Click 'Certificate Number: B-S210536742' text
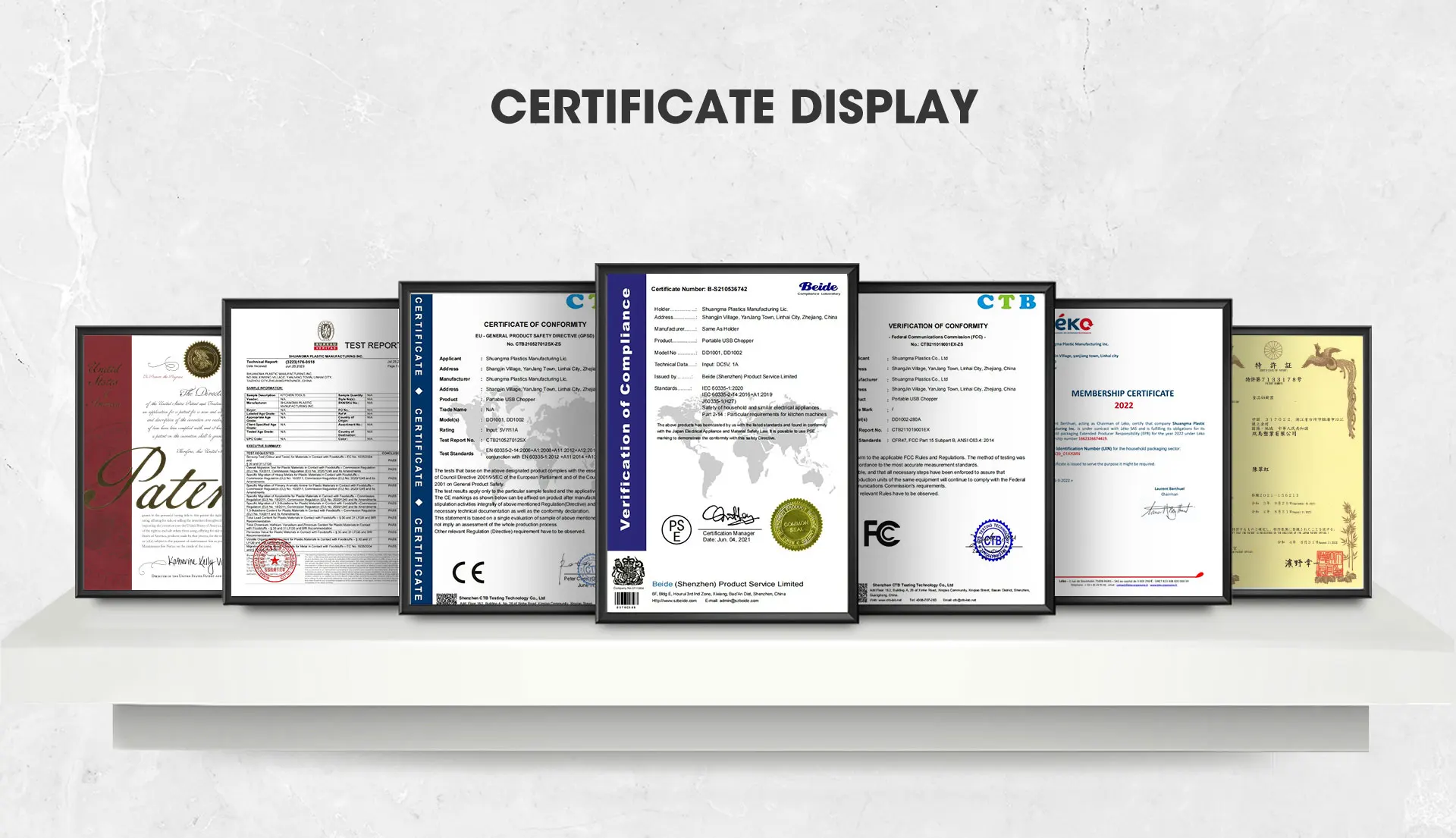 699,289
